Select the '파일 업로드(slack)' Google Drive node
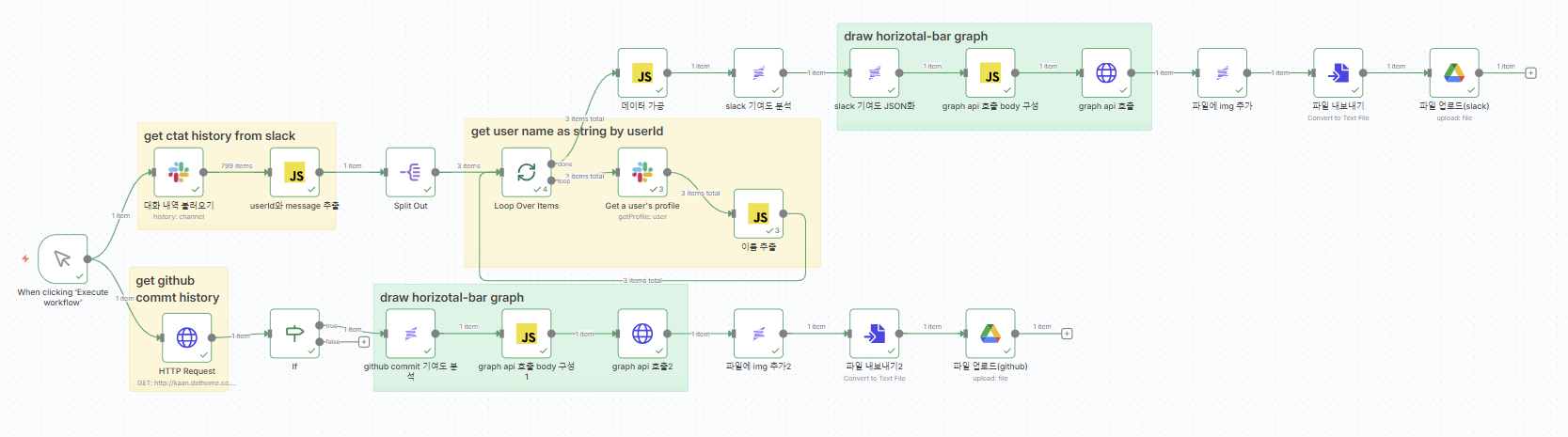 [x=1454, y=73]
